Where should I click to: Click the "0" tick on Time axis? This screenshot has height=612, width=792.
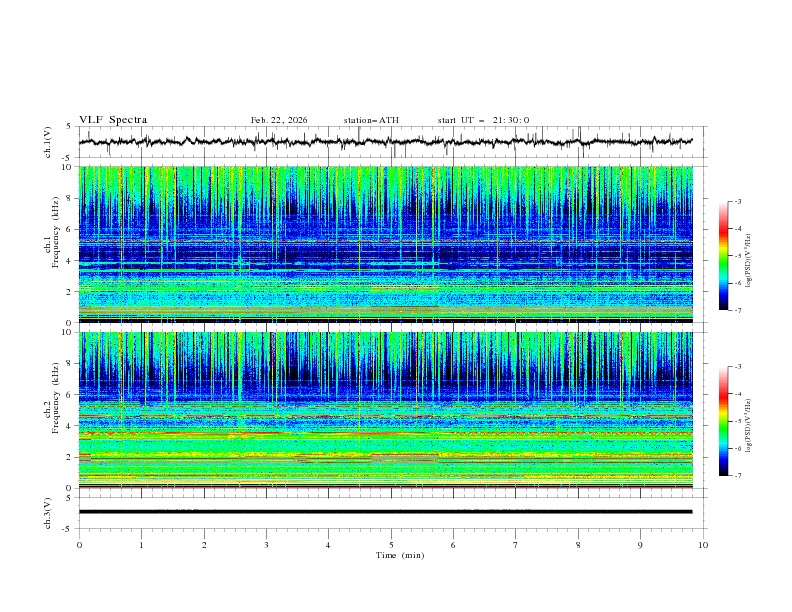tap(79, 545)
